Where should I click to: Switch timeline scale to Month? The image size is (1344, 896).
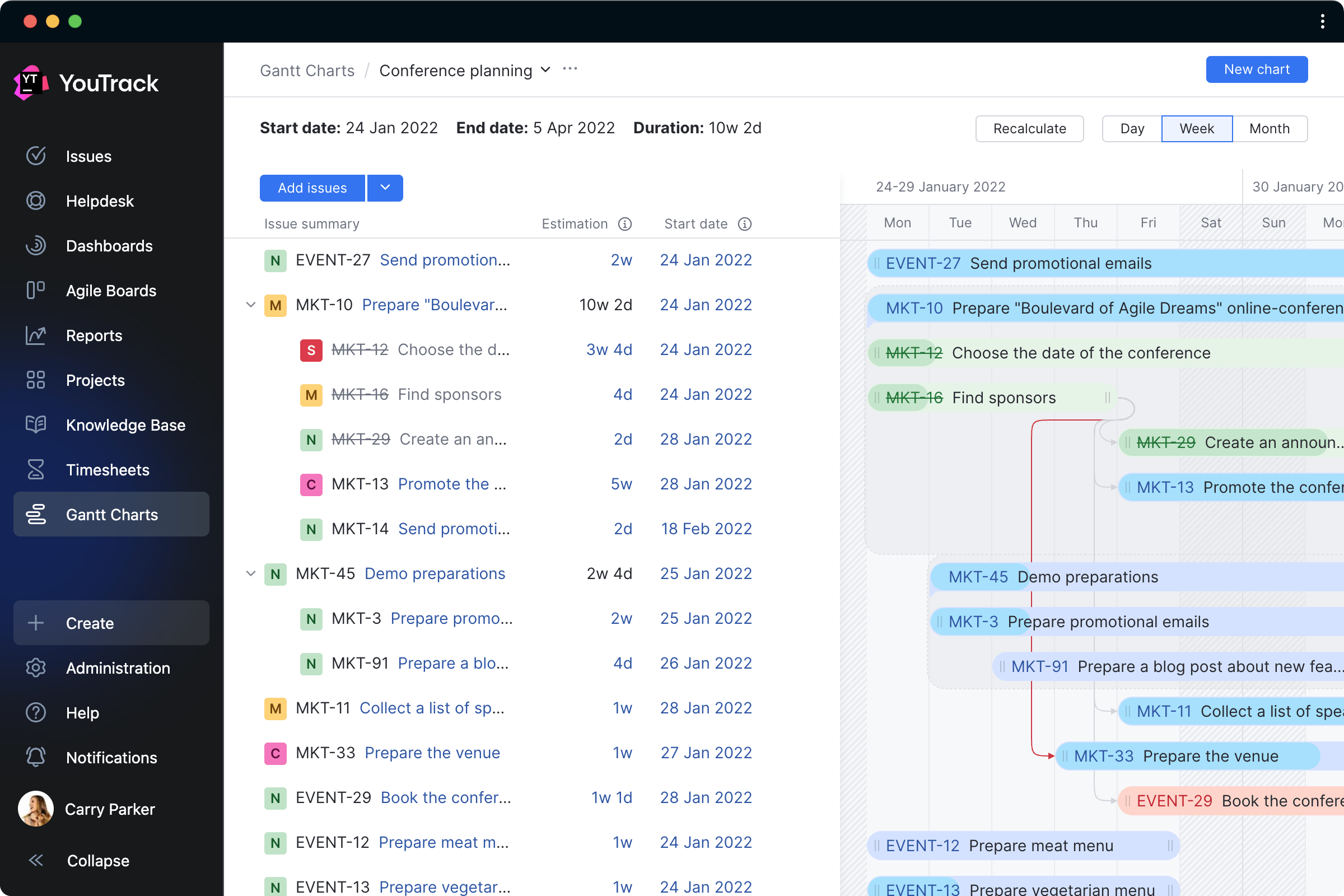point(1268,129)
